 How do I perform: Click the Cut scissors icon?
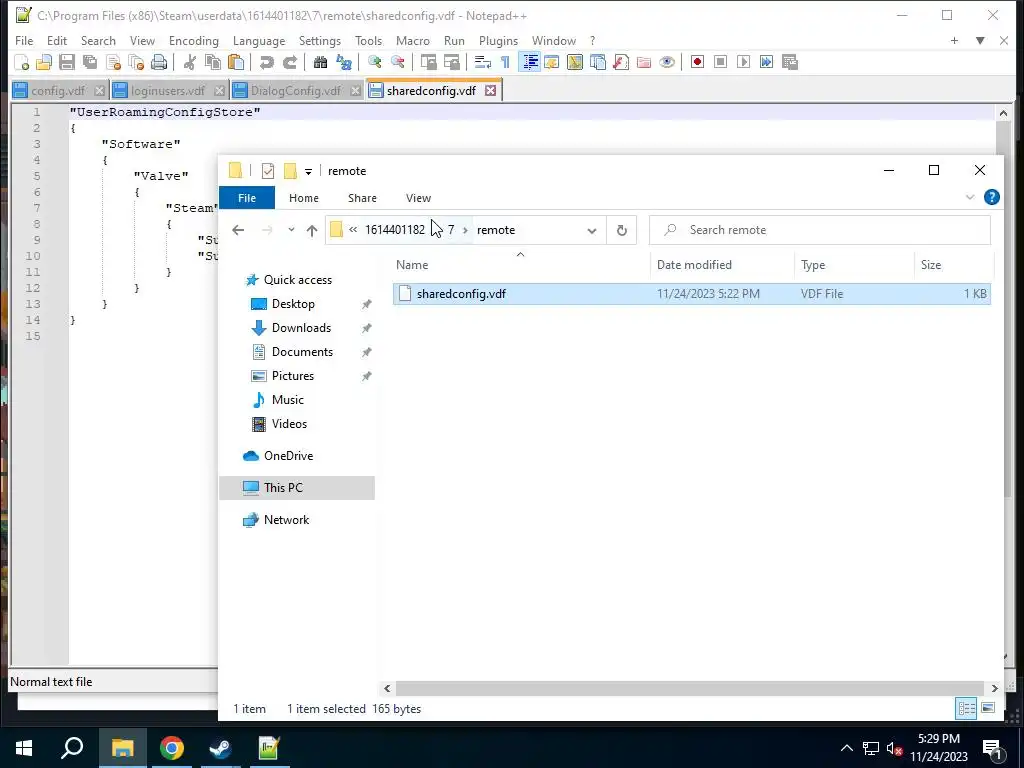pyautogui.click(x=189, y=62)
